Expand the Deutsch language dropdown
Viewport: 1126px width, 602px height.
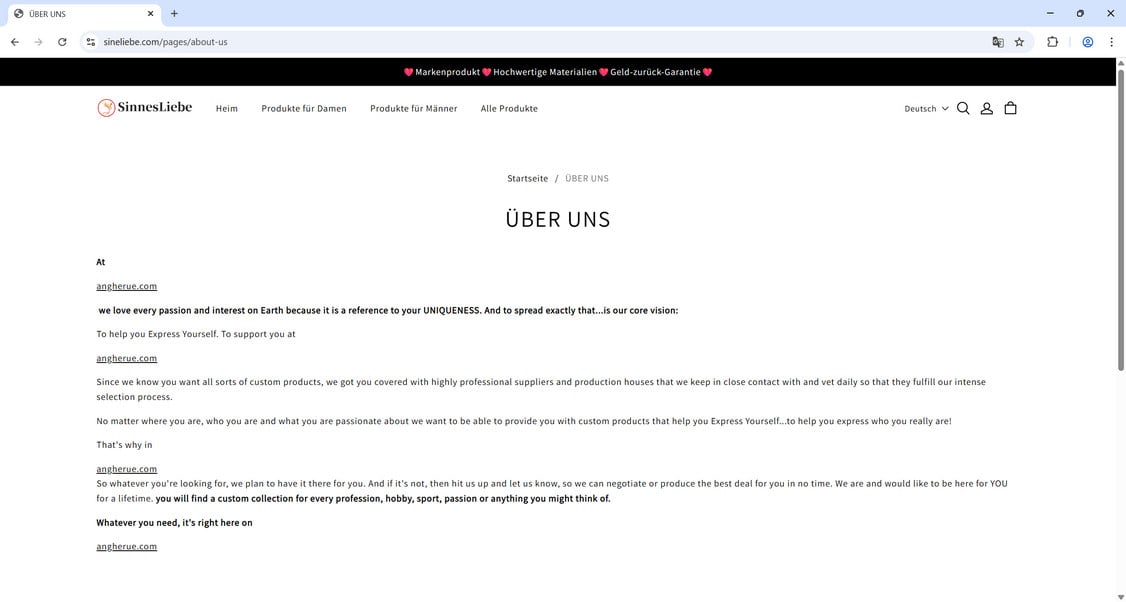click(x=926, y=108)
